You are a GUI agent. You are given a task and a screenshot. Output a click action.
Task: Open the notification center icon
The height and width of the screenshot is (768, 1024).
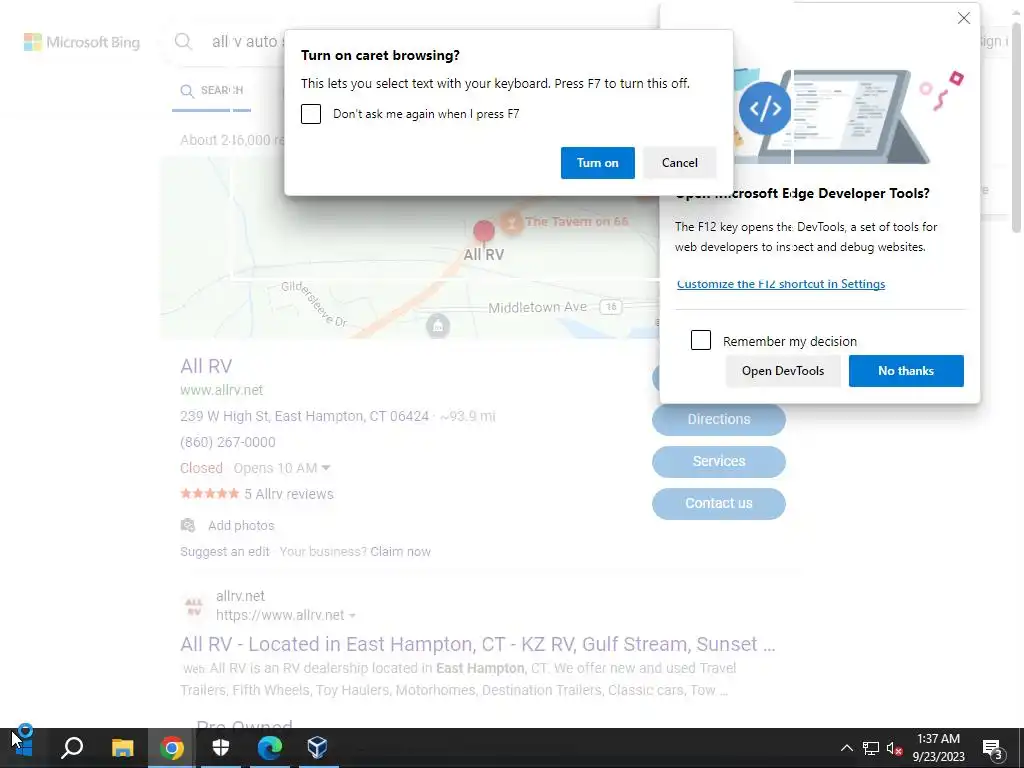pos(993,748)
